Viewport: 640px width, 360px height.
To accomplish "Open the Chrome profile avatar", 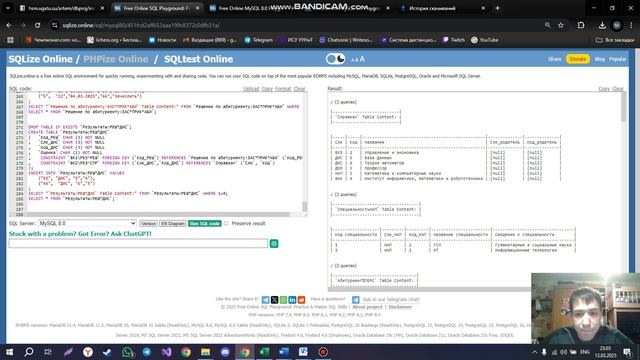I will click(x=617, y=25).
